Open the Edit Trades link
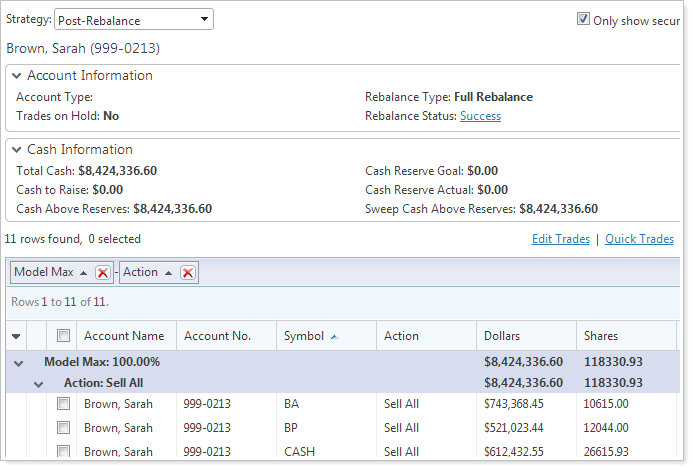 (x=560, y=239)
